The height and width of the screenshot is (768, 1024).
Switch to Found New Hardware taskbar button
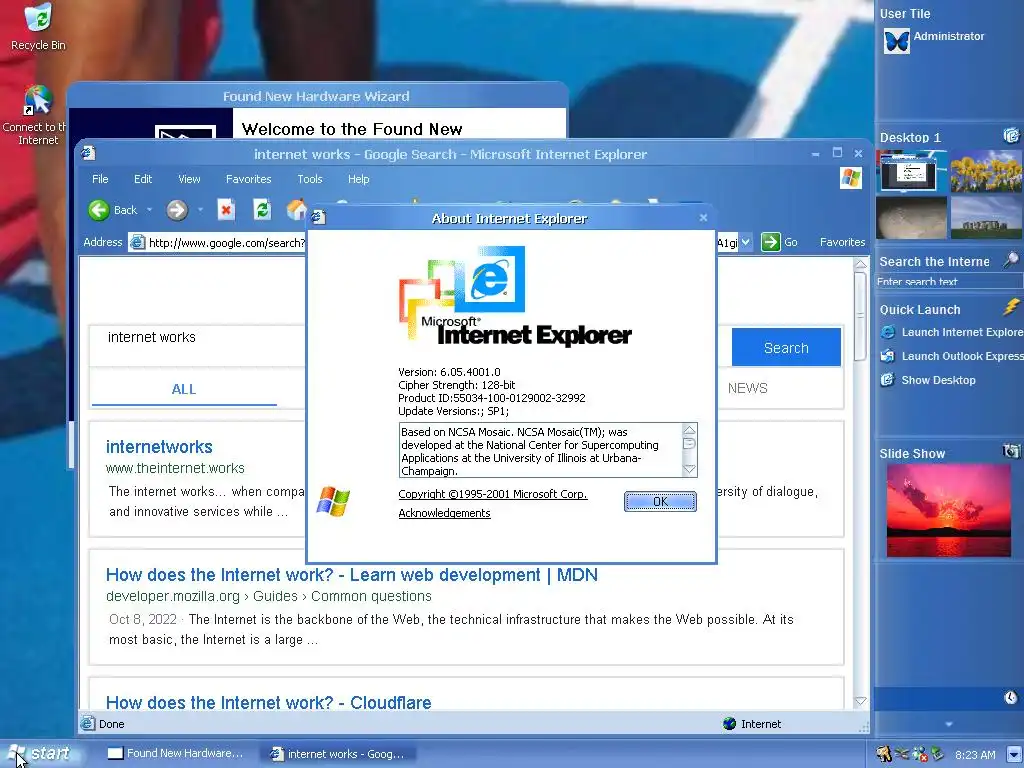pyautogui.click(x=176, y=754)
